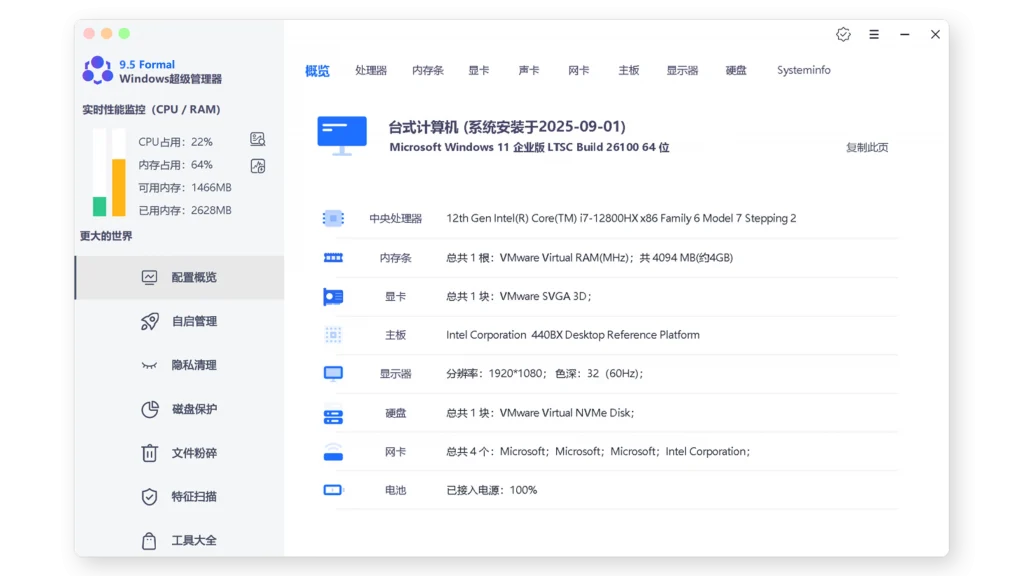1024x576 pixels.
Task: Click the 磁盘保护 pie chart icon
Action: point(150,409)
